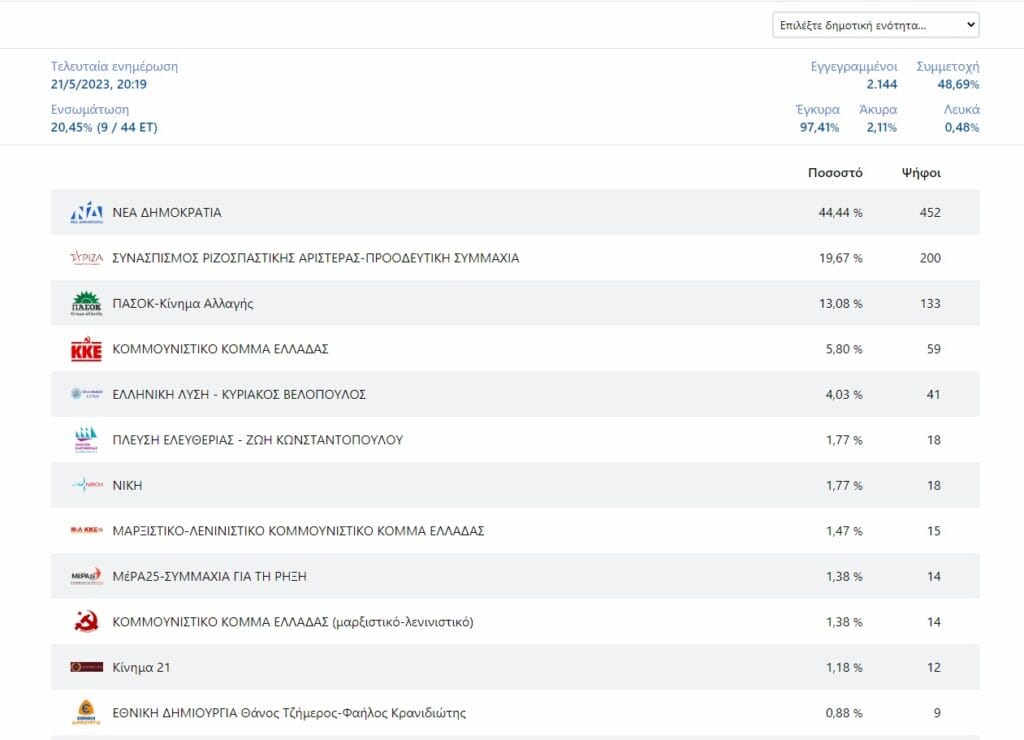Click the Ψήφοι column header
Viewport: 1024px width, 740px height.
tap(921, 173)
